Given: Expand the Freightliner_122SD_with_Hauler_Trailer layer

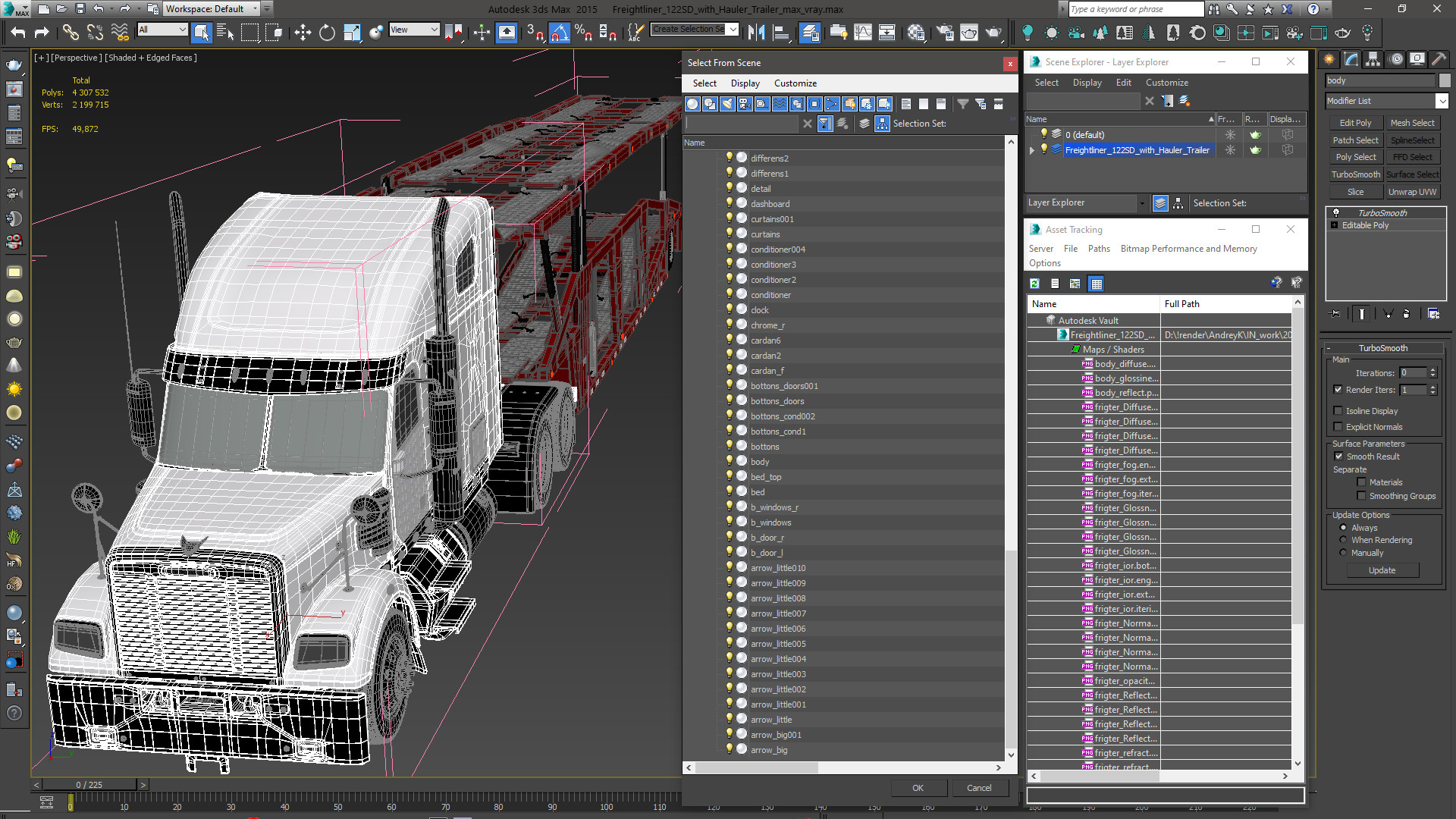Looking at the screenshot, I should point(1031,150).
